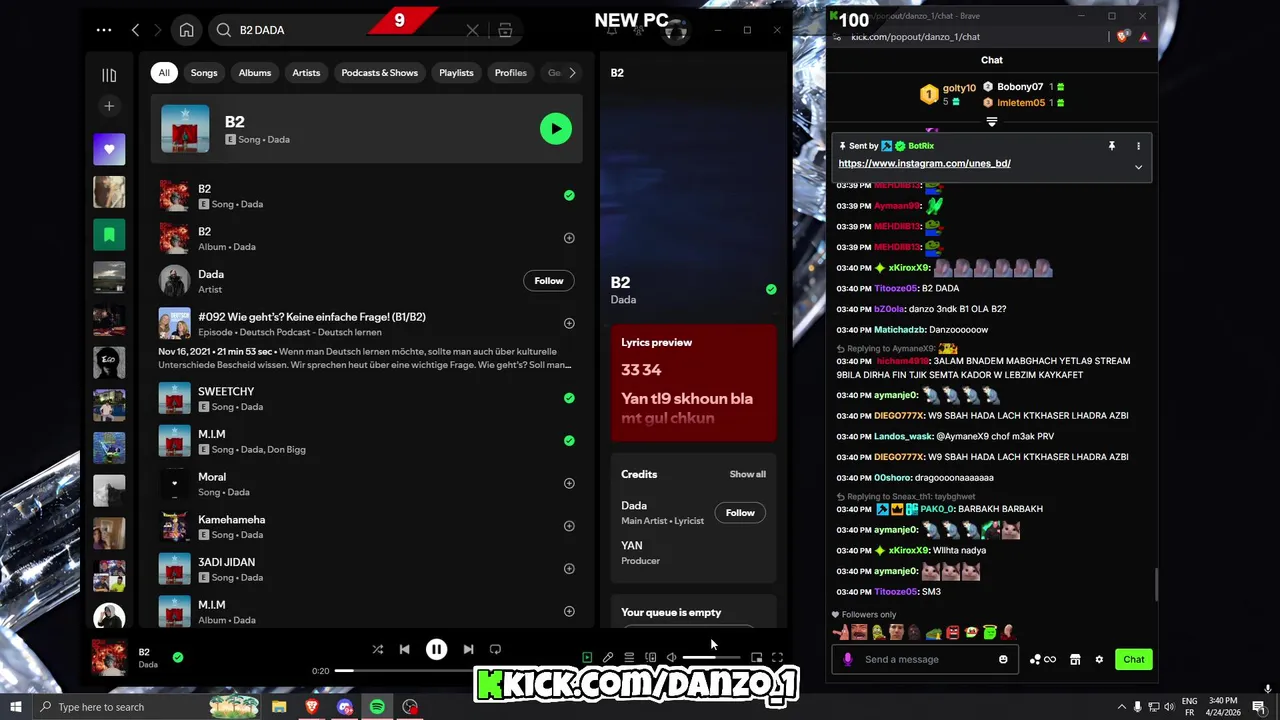Collapse Your Library sidebar icon
Image resolution: width=1280 pixels, height=720 pixels.
(109, 75)
